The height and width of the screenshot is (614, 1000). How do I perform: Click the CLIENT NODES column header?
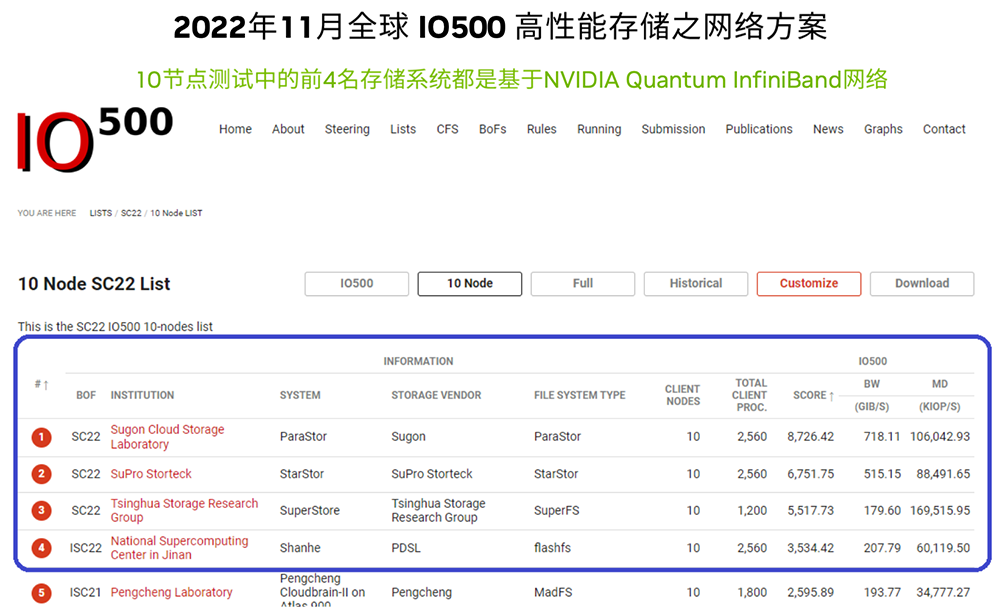[682, 395]
